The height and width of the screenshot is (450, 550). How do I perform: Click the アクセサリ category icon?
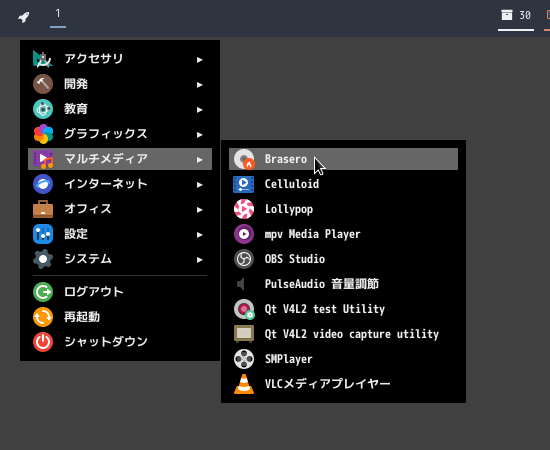coord(43,59)
